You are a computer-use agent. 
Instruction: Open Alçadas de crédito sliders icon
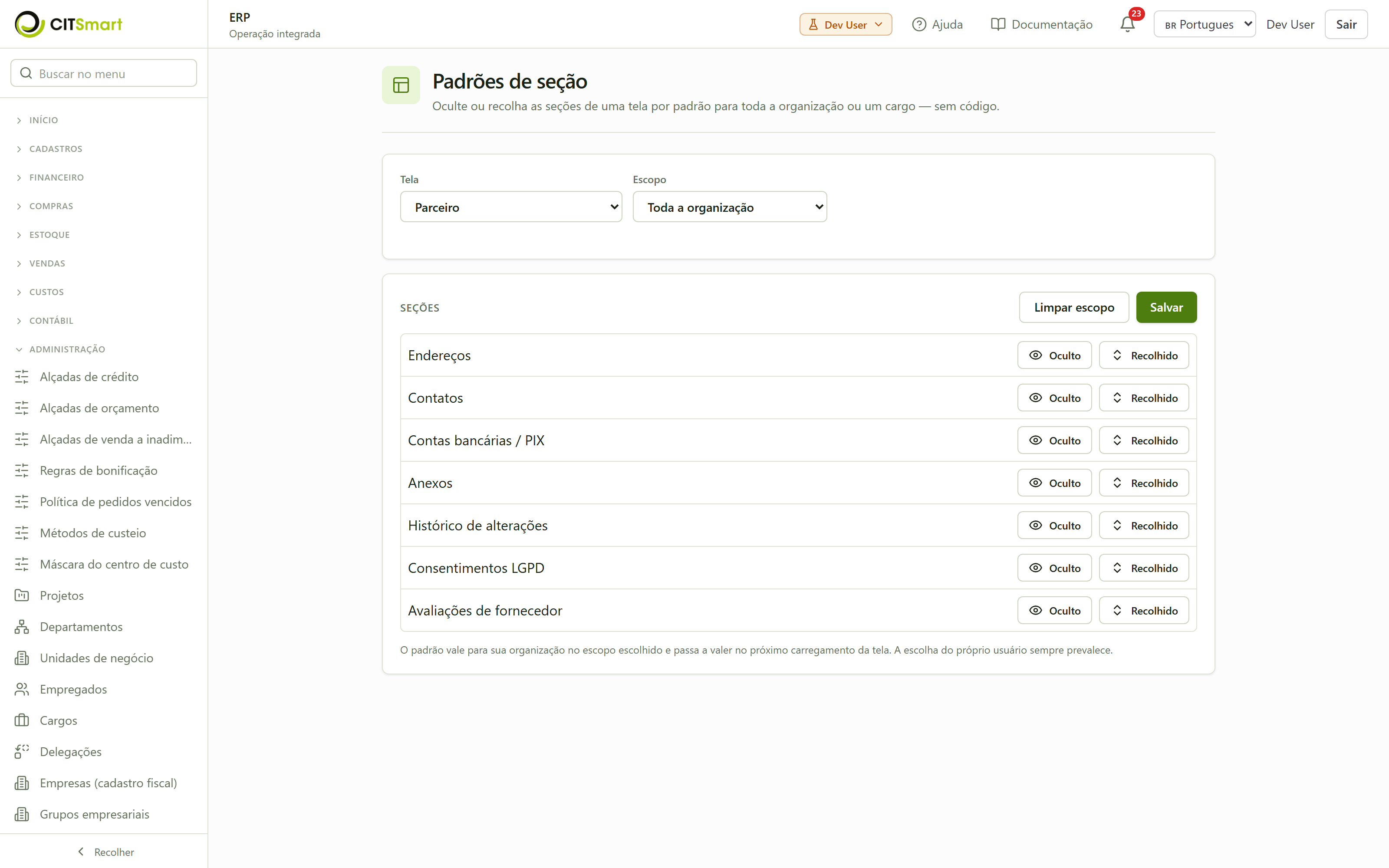pos(22,377)
